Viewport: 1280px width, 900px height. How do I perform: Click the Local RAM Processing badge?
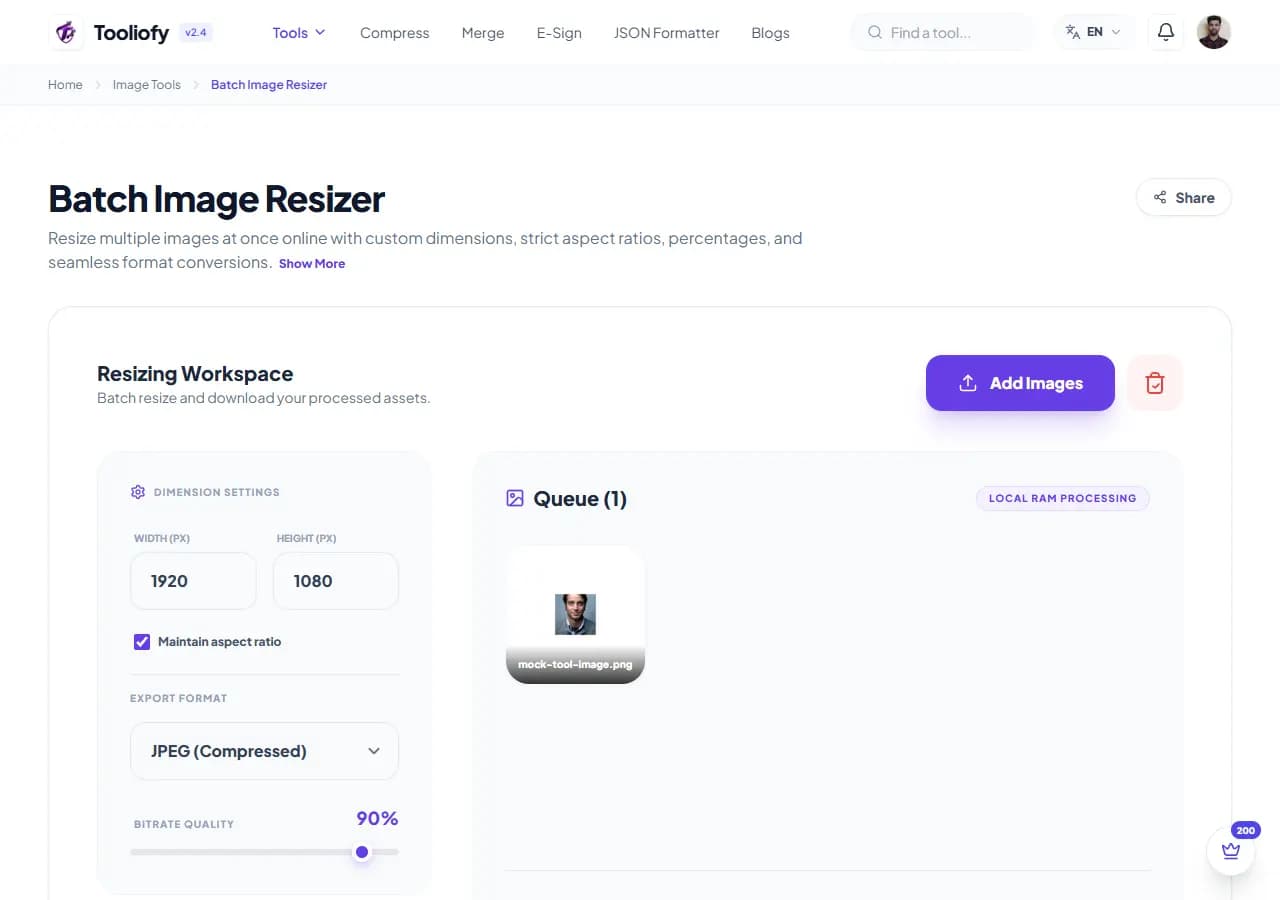[1063, 498]
